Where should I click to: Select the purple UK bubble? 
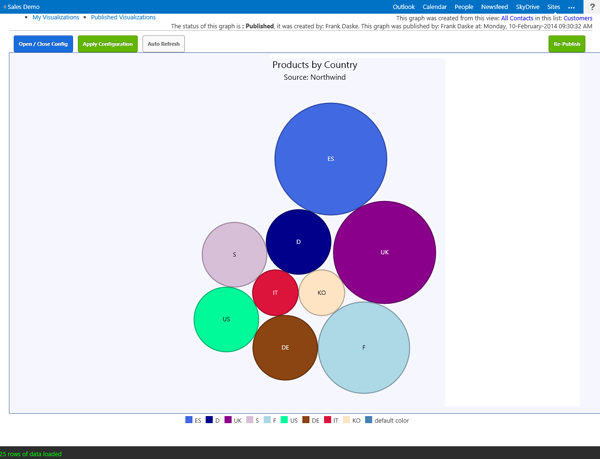tap(385, 252)
